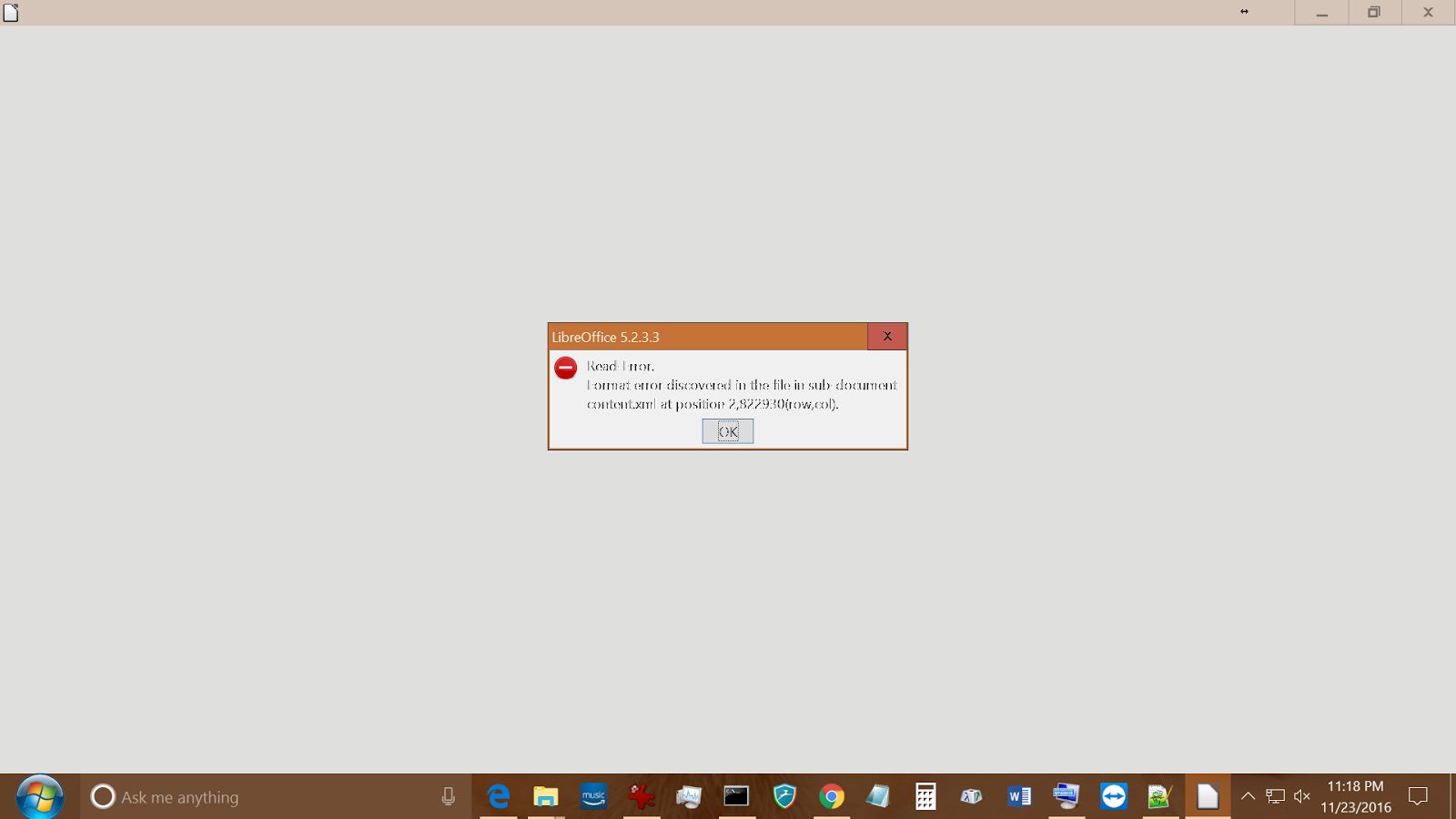Open the lambda icon taskbar app
The height and width of the screenshot is (819, 1456).
(972, 797)
